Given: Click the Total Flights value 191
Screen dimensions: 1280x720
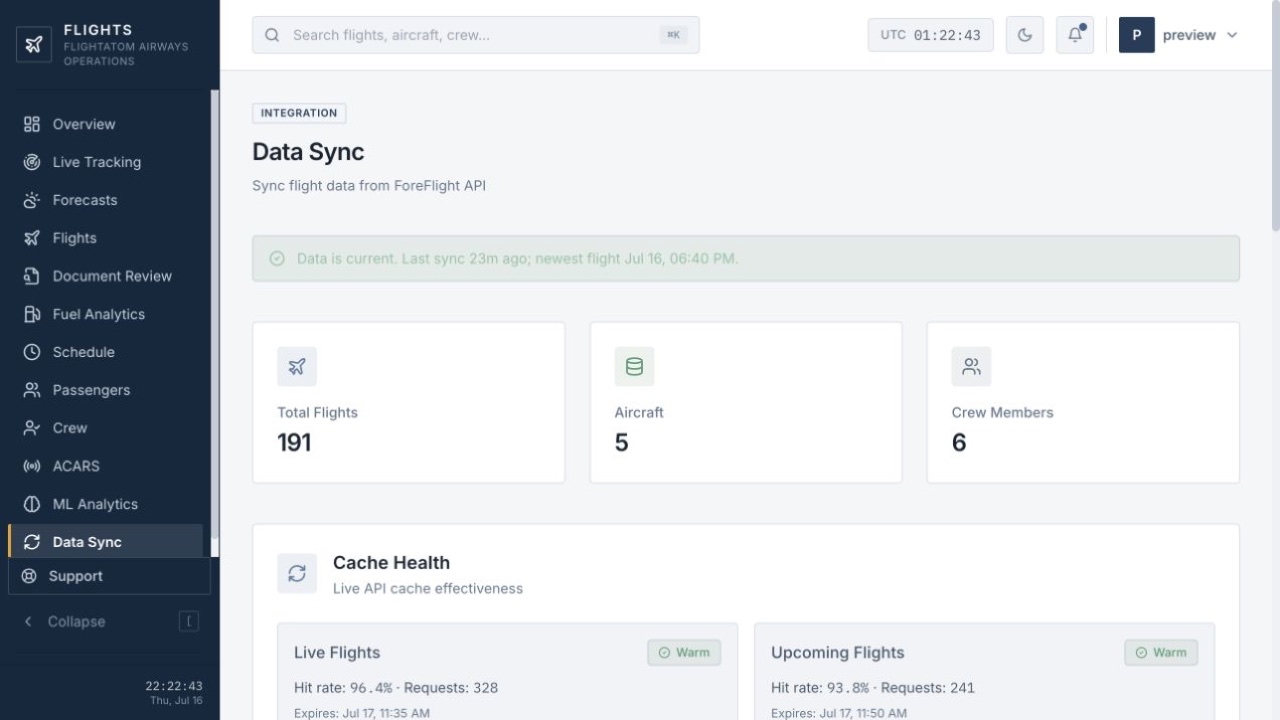Looking at the screenshot, I should [294, 443].
